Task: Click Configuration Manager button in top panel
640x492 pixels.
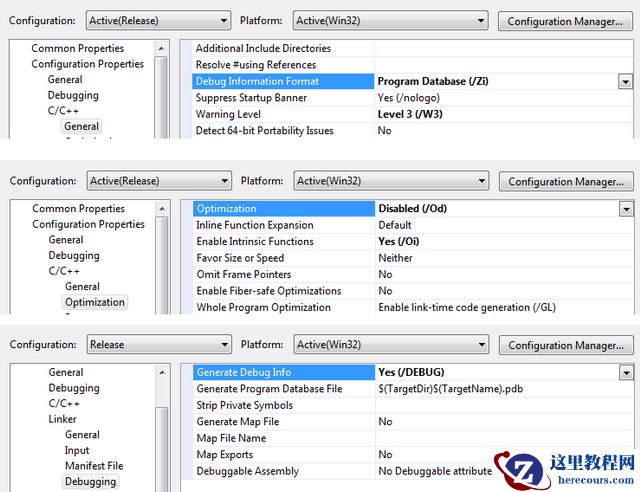Action: [565, 21]
